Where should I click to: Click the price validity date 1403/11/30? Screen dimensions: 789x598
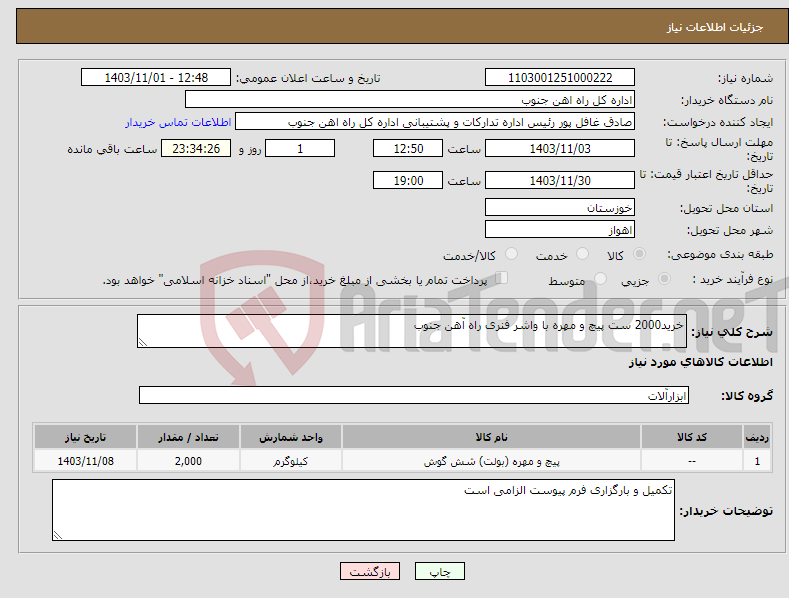pos(560,180)
